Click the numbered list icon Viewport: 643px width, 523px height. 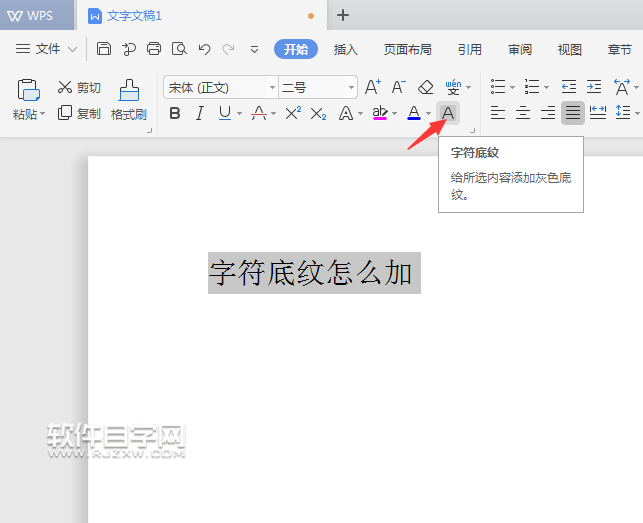[532, 87]
